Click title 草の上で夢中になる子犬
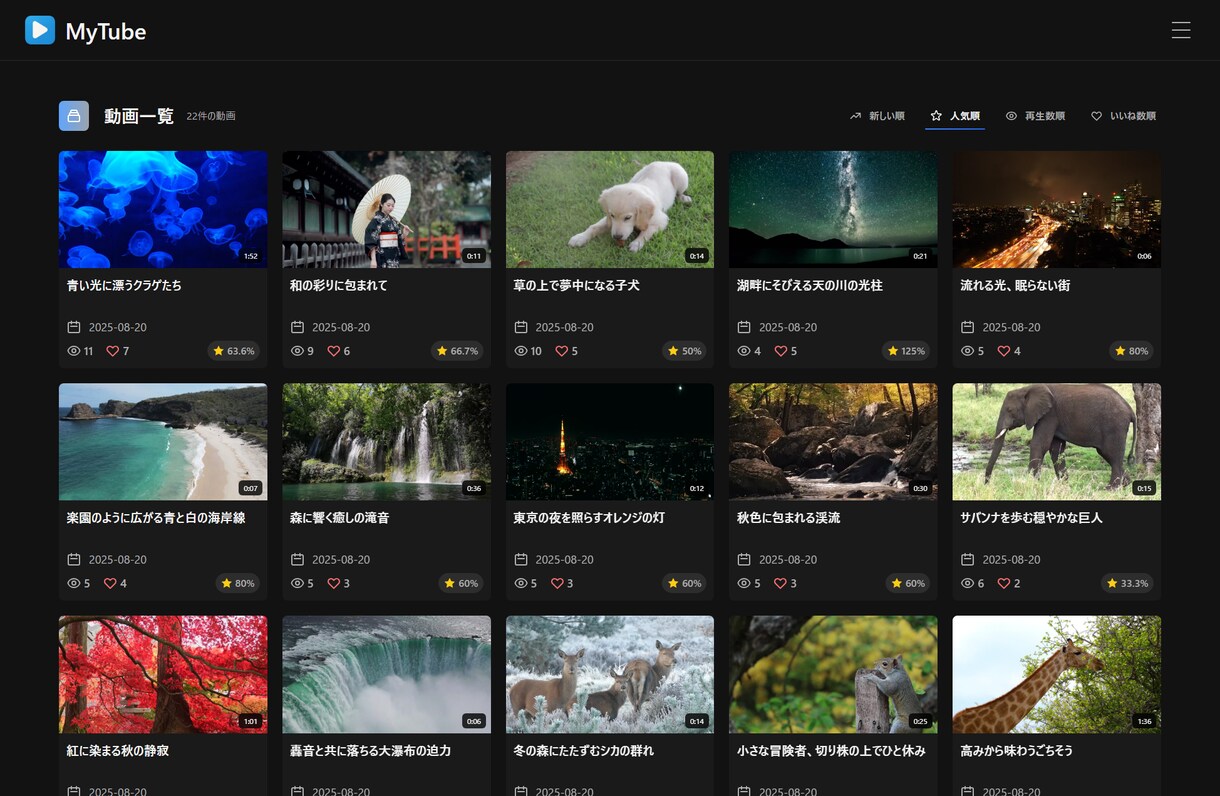This screenshot has width=1220, height=796. point(577,285)
